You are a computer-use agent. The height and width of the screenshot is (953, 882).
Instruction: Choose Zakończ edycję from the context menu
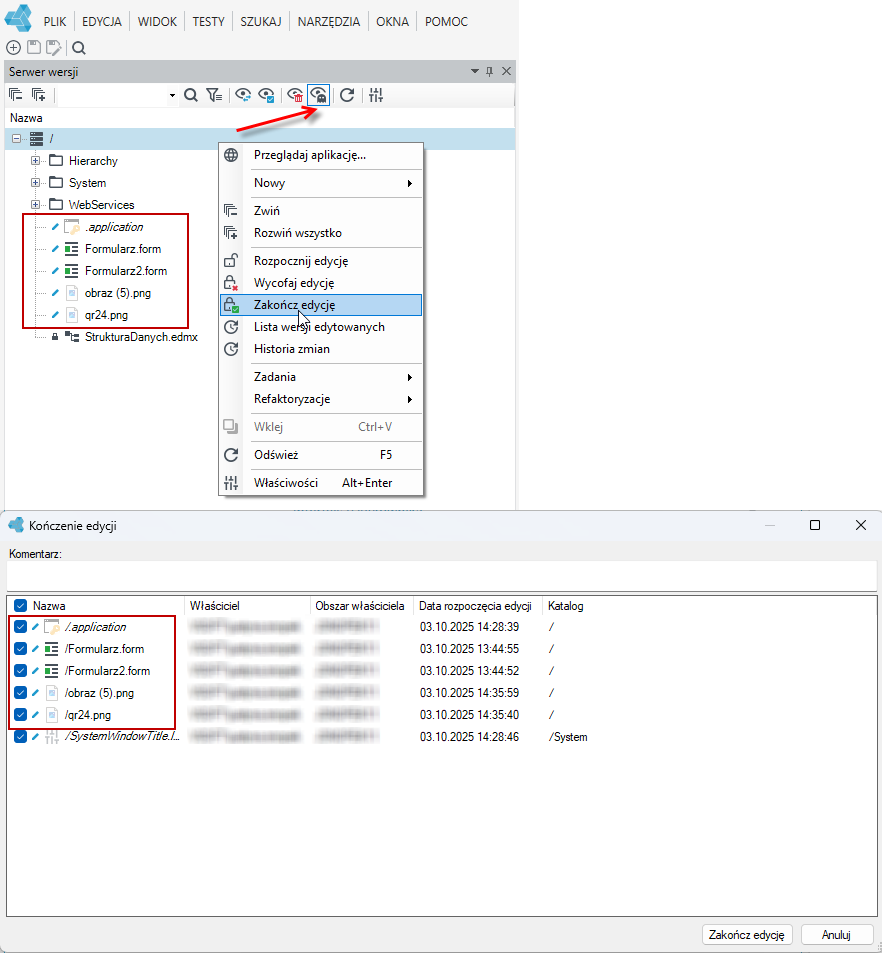[x=321, y=305]
